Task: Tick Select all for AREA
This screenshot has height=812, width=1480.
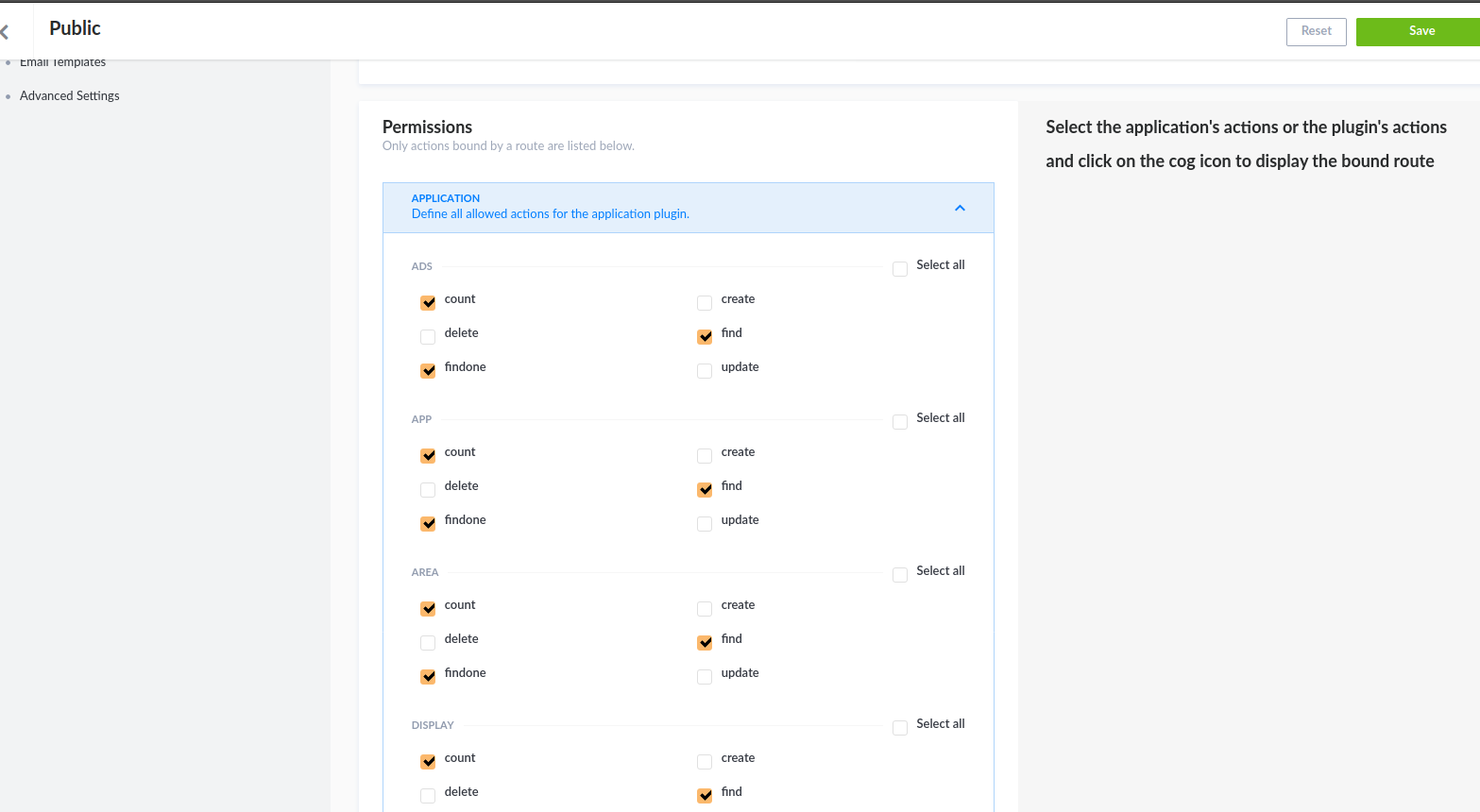Action: point(900,575)
